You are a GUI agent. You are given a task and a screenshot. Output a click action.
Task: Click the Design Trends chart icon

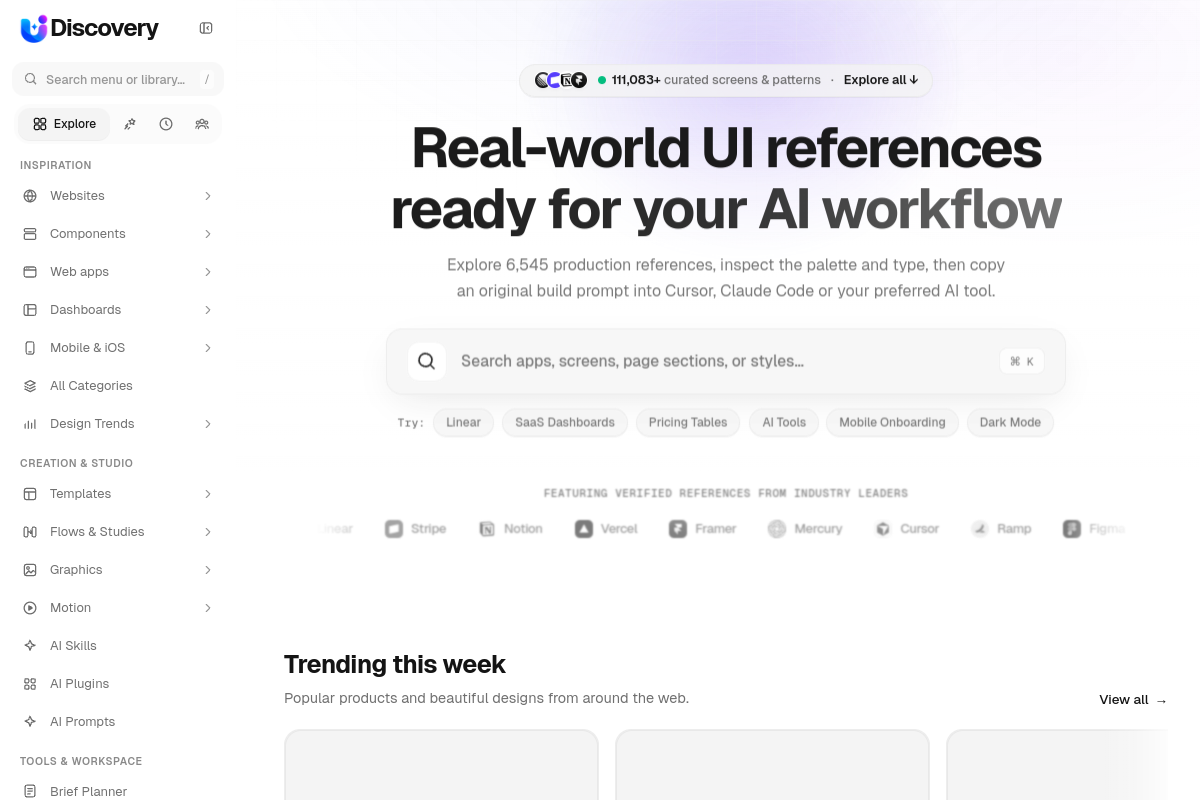30,424
